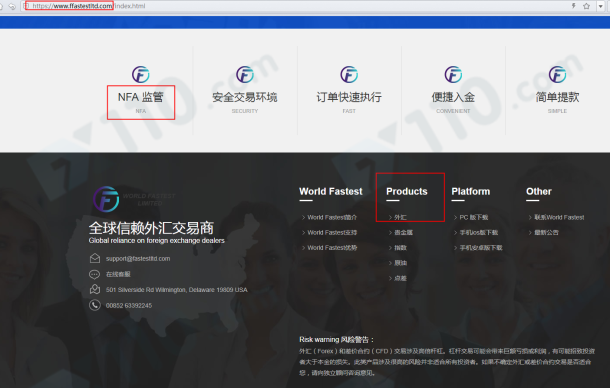Open the 手机安卓版下载 link

click(481, 248)
